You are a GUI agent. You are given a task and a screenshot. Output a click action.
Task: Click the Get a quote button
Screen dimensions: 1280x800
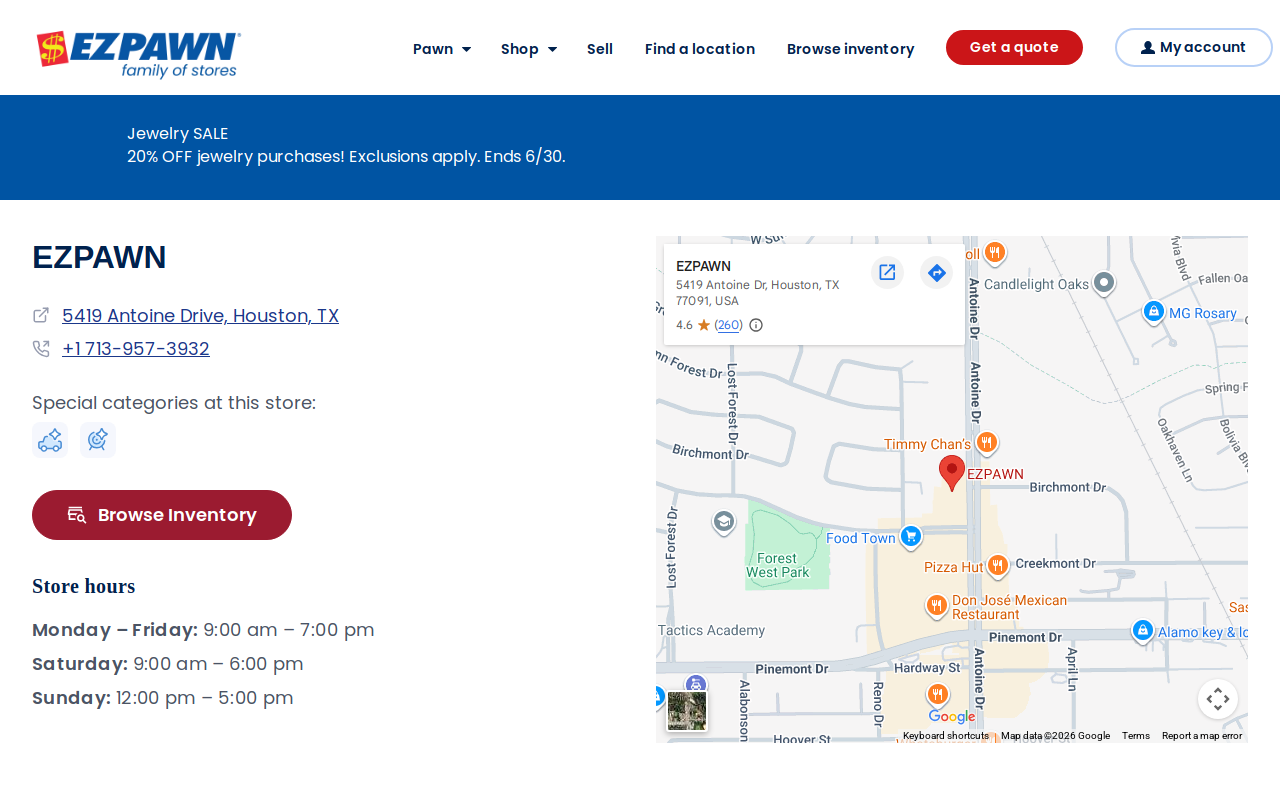[x=1014, y=47]
